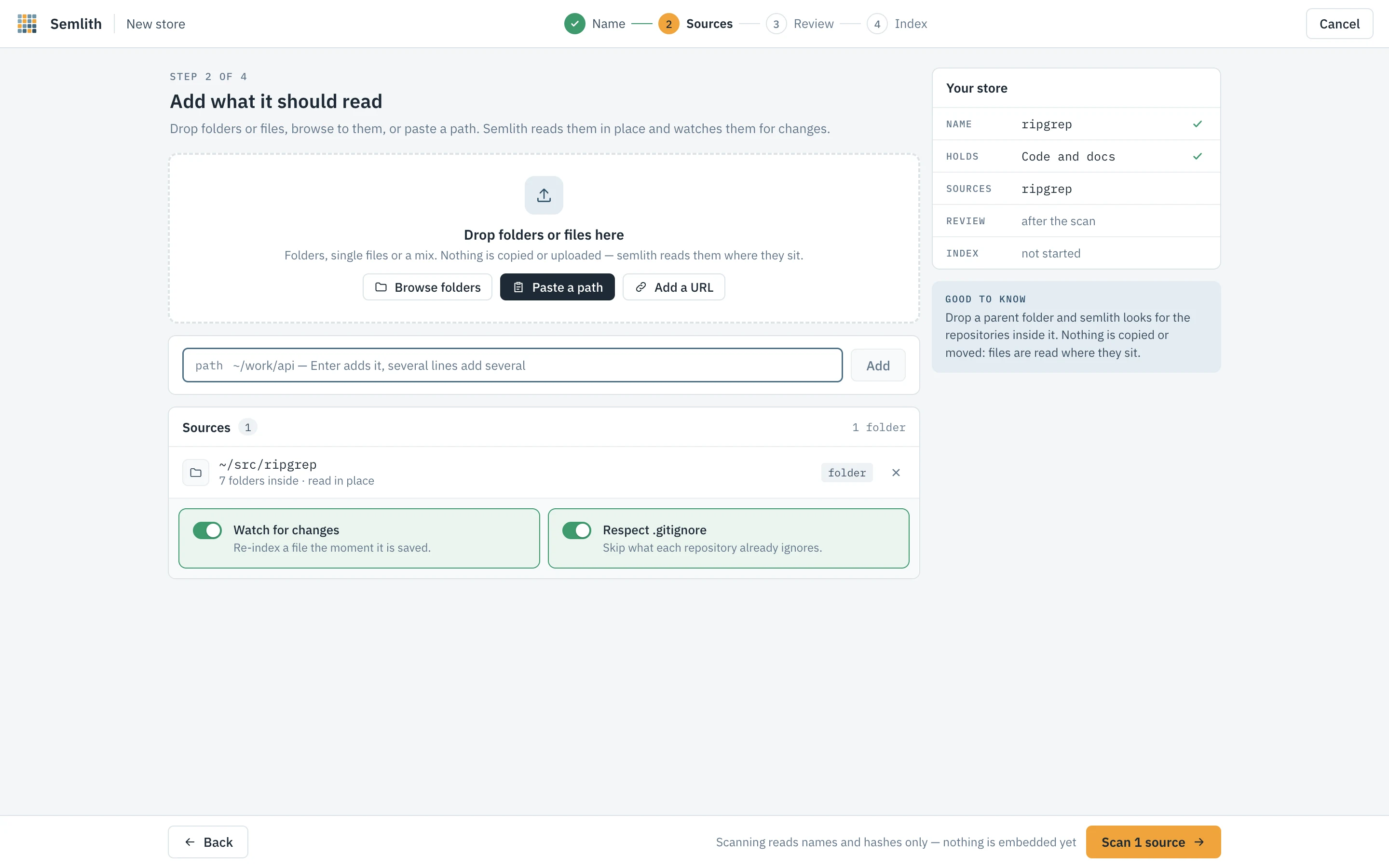This screenshot has height=868, width=1389.
Task: Focus the path input field
Action: (513, 365)
